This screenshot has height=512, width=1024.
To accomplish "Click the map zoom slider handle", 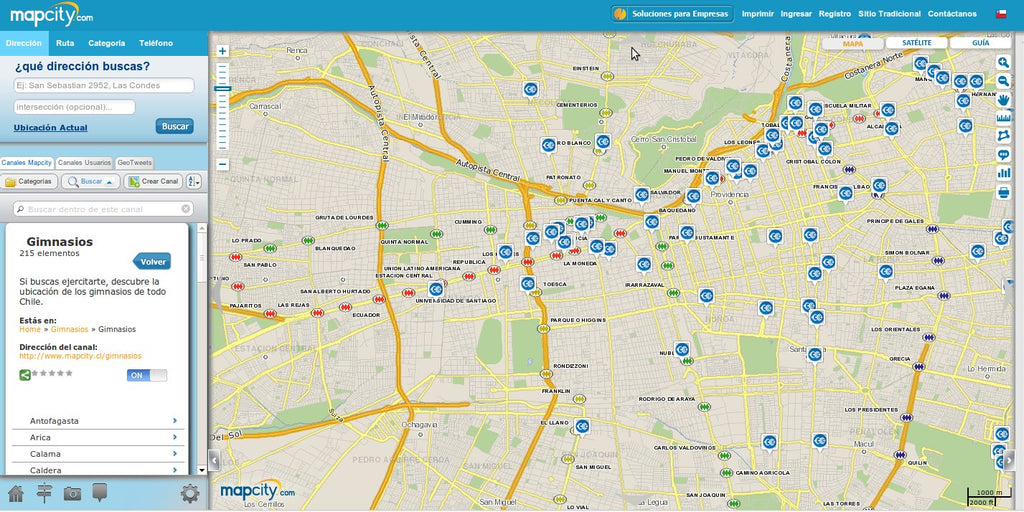I will [223, 89].
